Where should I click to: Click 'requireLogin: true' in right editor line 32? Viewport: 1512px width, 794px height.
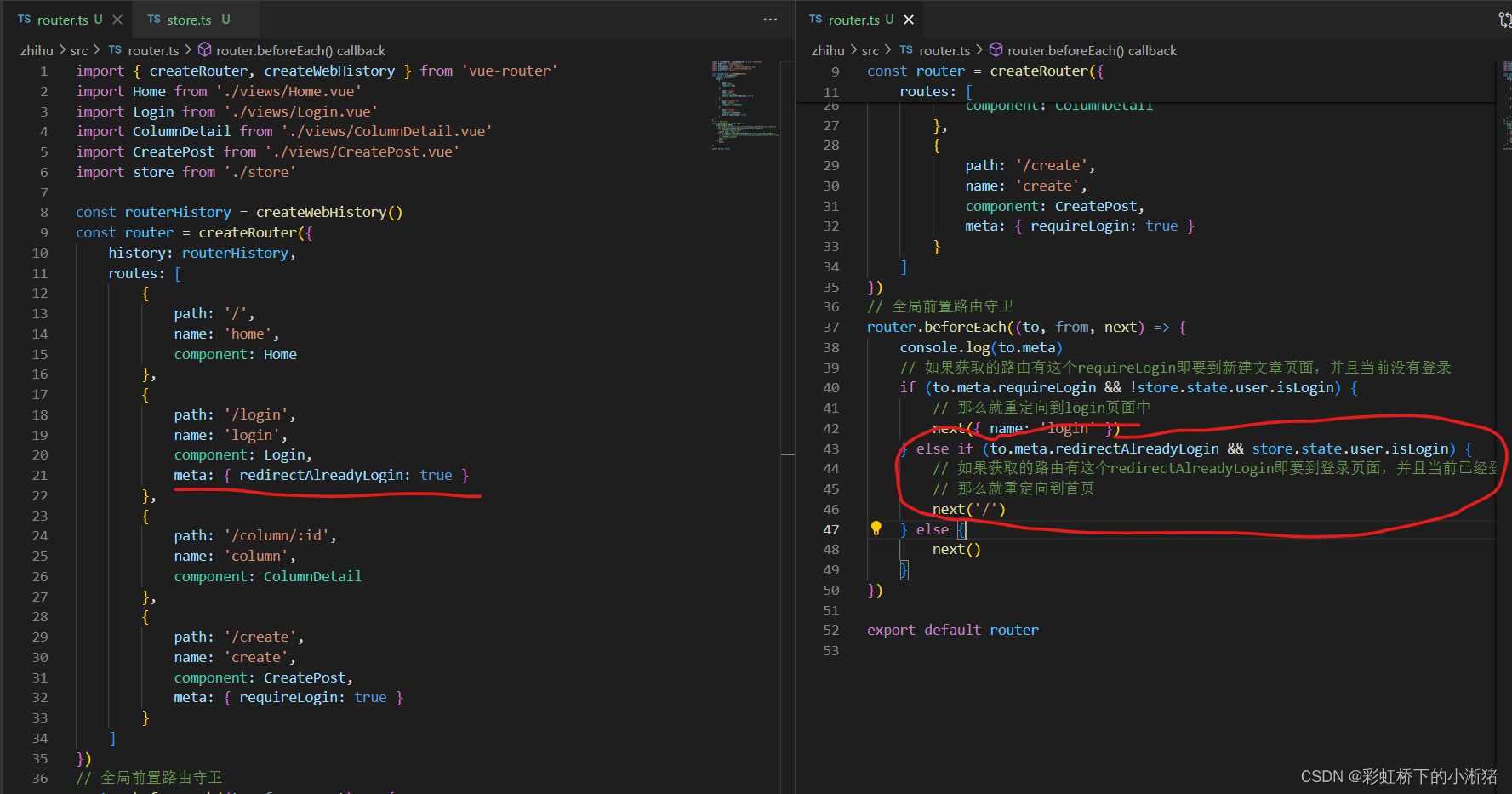1104,226
